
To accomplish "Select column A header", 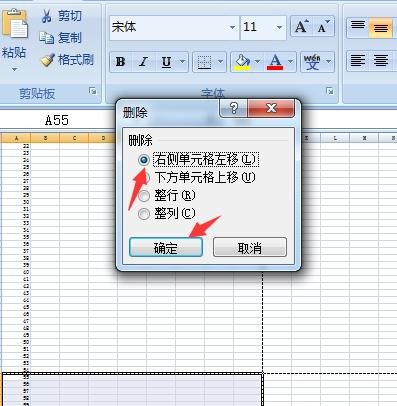I will [16, 138].
